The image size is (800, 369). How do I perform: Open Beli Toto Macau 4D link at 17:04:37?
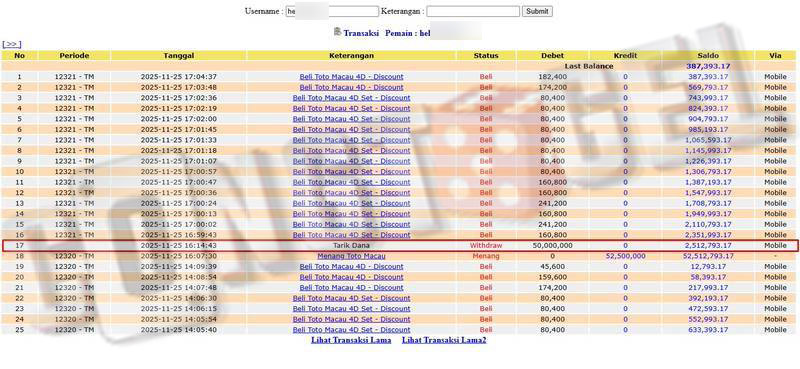[x=352, y=77]
